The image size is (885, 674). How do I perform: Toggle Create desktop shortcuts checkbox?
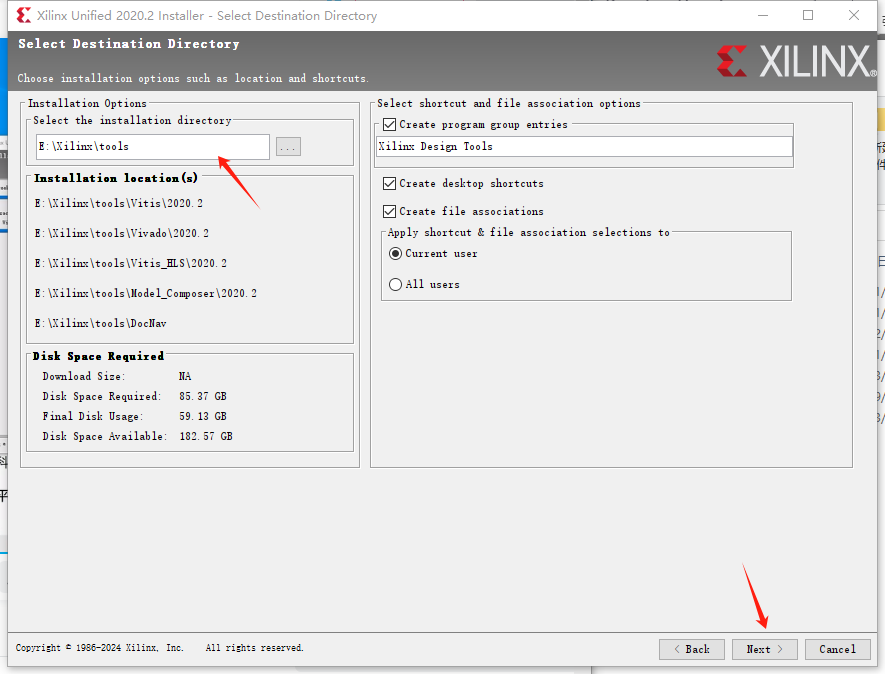point(389,183)
